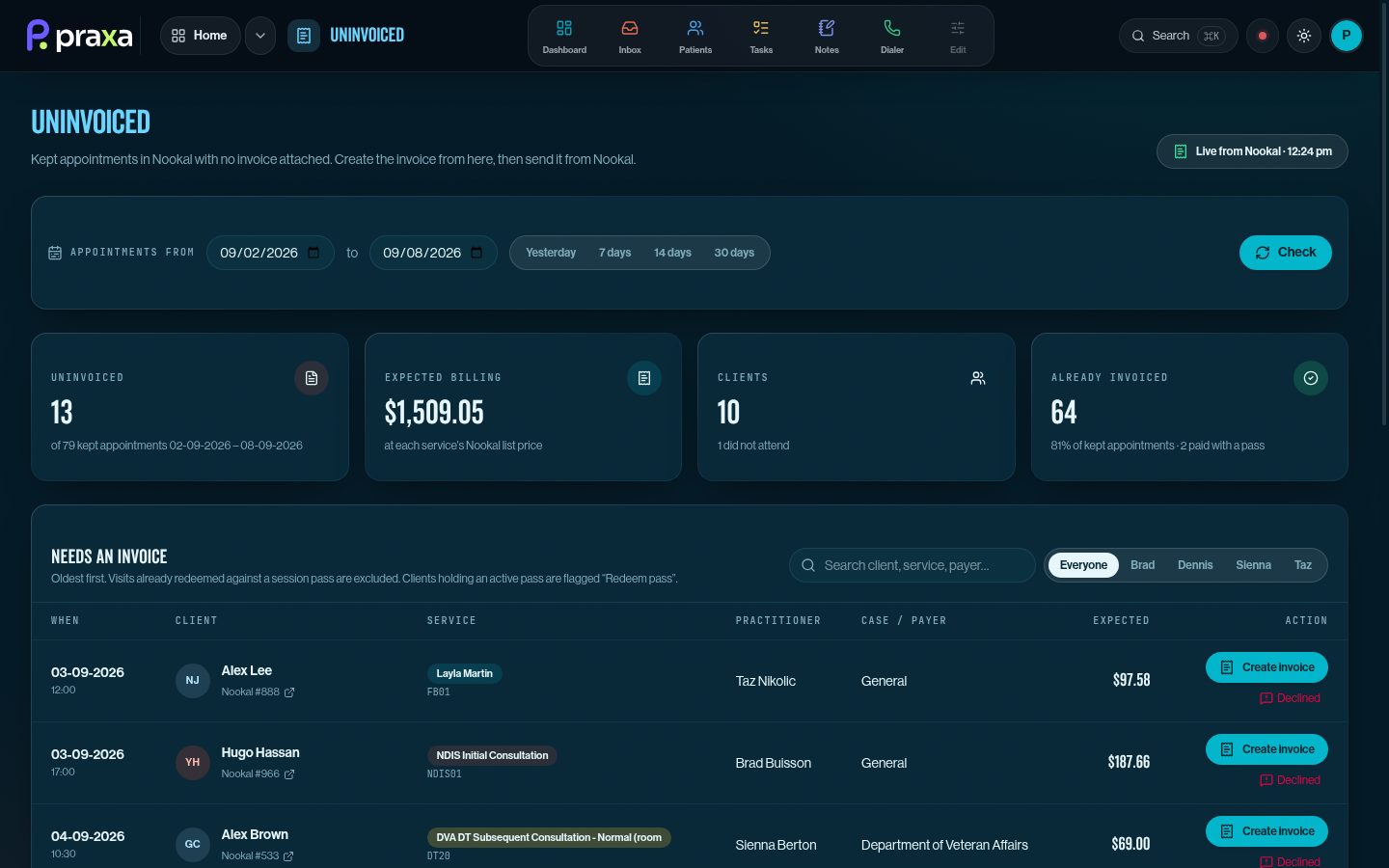Expand the dropdown chevron next to Home
The image size is (1389, 868).
pos(260,36)
